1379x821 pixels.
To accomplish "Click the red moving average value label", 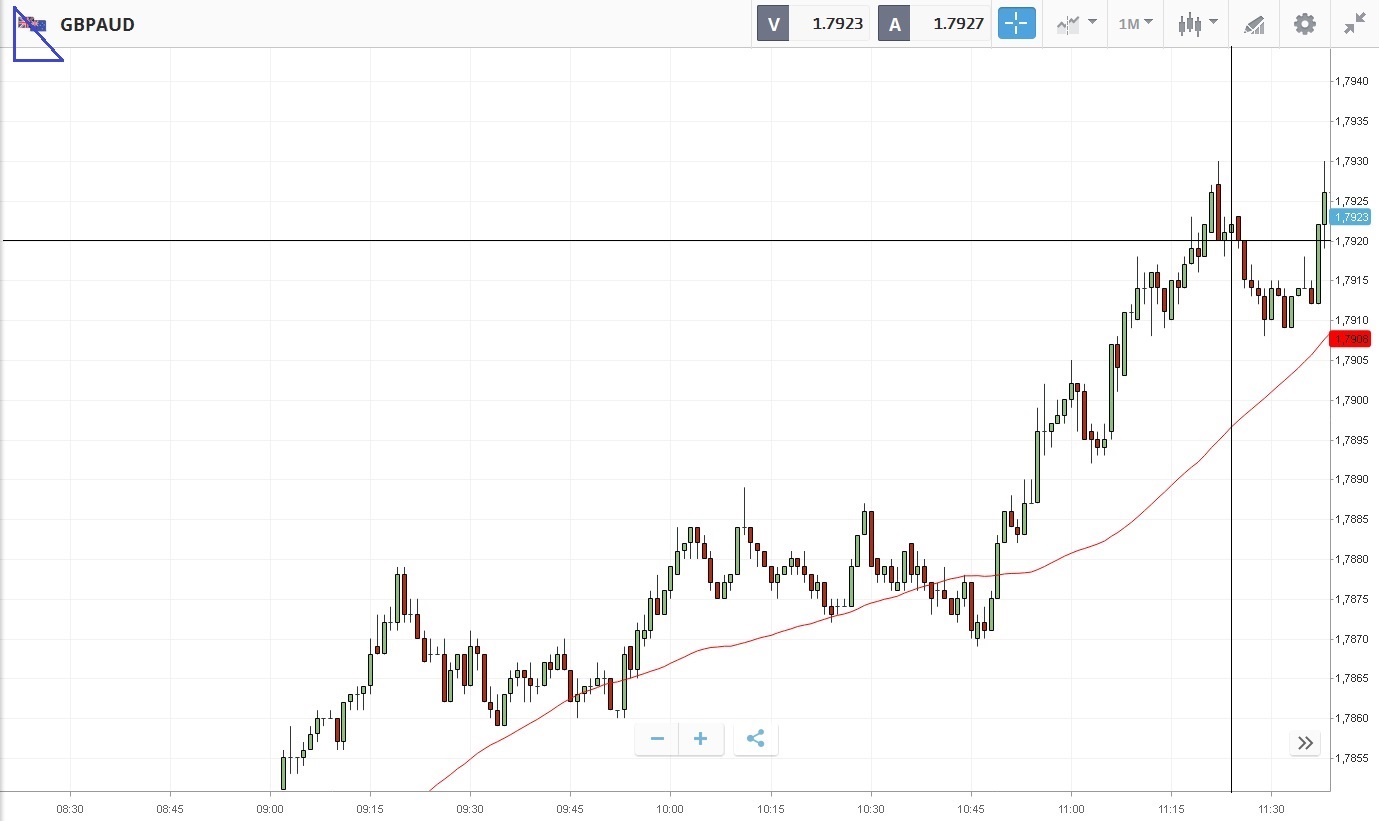I will tap(1350, 339).
